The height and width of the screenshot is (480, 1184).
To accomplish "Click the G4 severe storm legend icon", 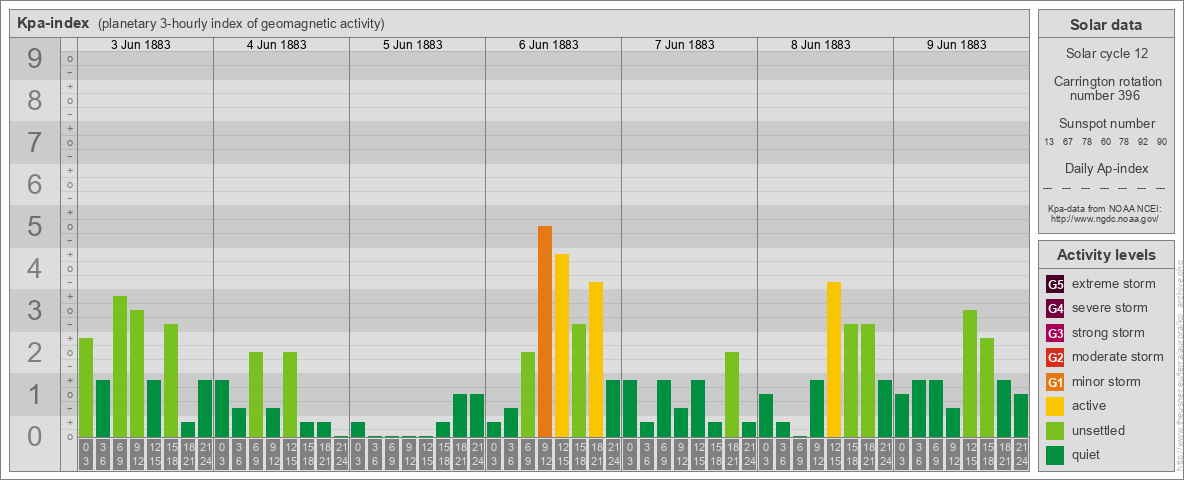I will pyautogui.click(x=1055, y=309).
